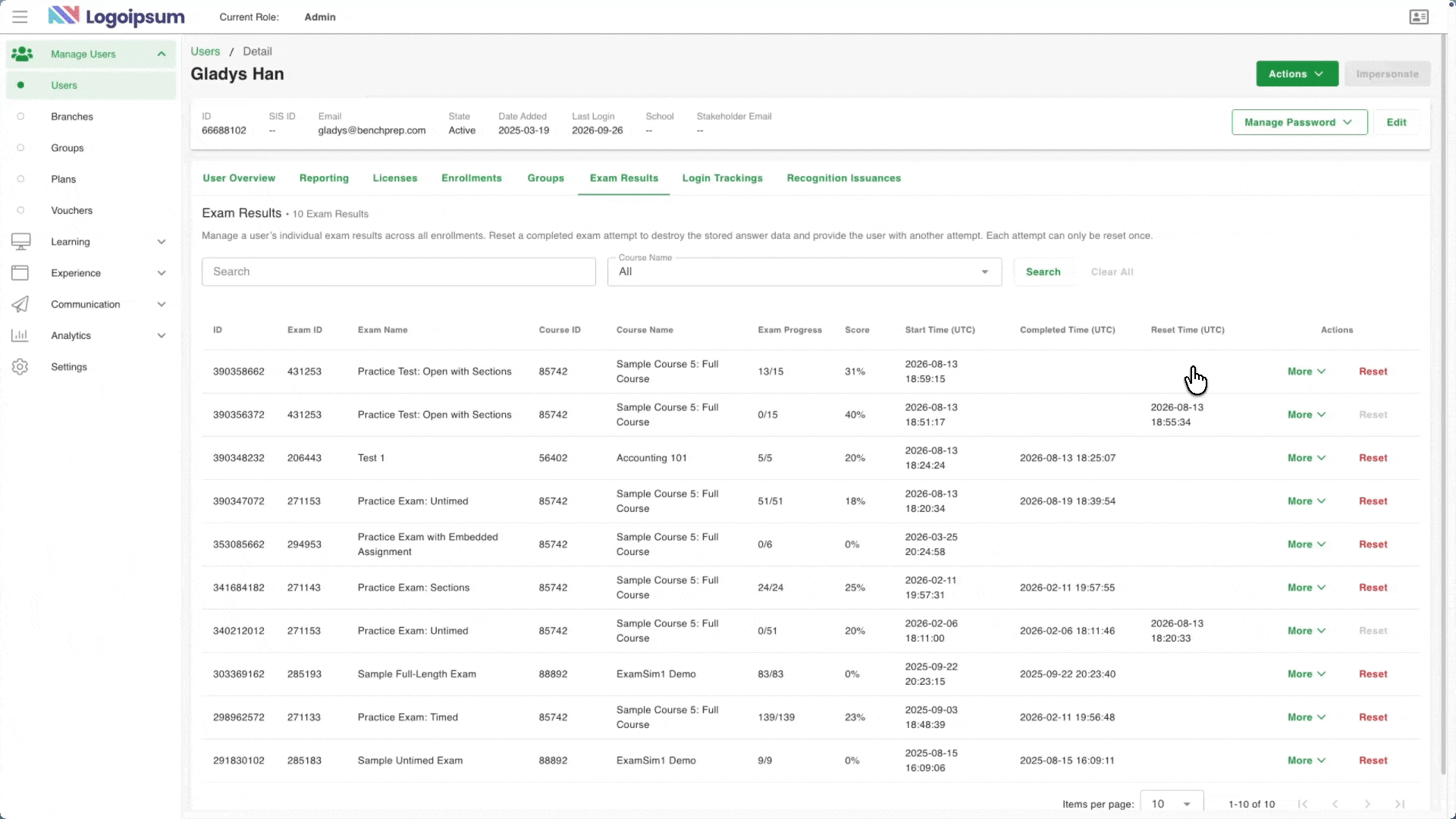The image size is (1456, 819).
Task: Switch to the User Overview tab
Action: tap(239, 178)
